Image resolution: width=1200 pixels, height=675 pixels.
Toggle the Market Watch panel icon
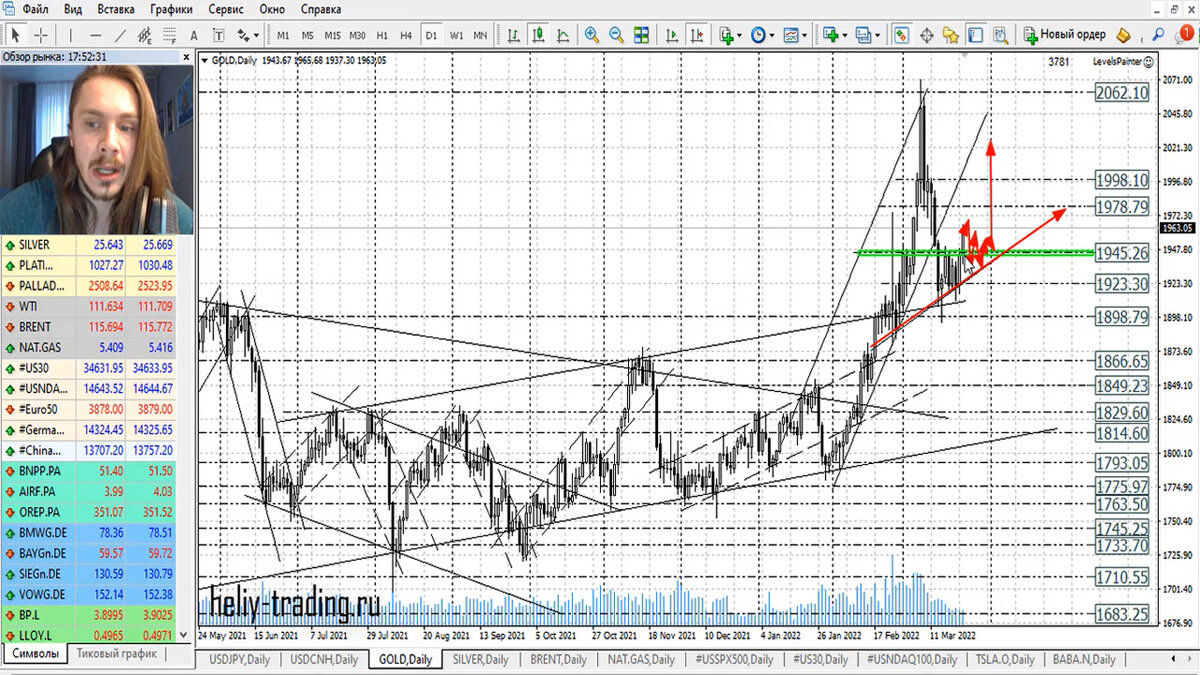902,35
